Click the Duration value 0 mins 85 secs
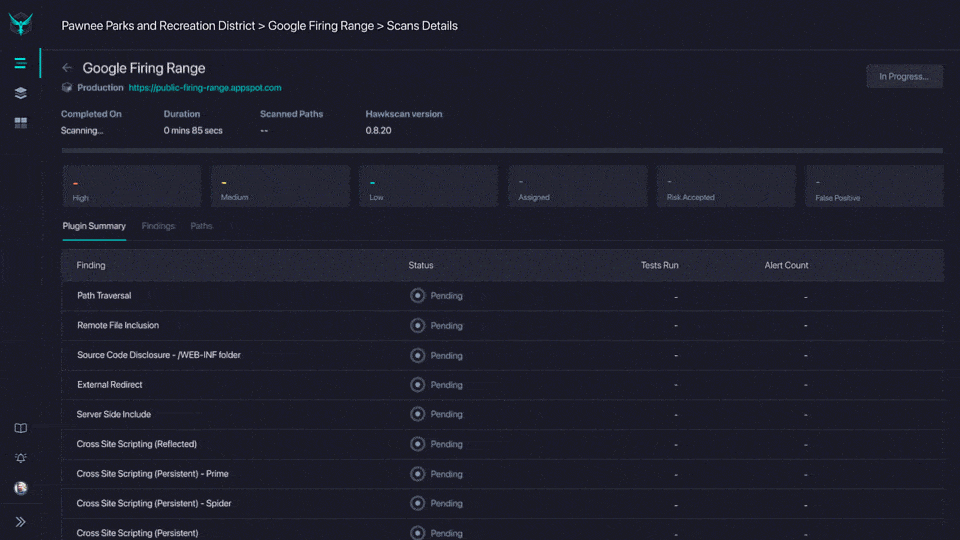This screenshot has width=960, height=540. click(193, 130)
